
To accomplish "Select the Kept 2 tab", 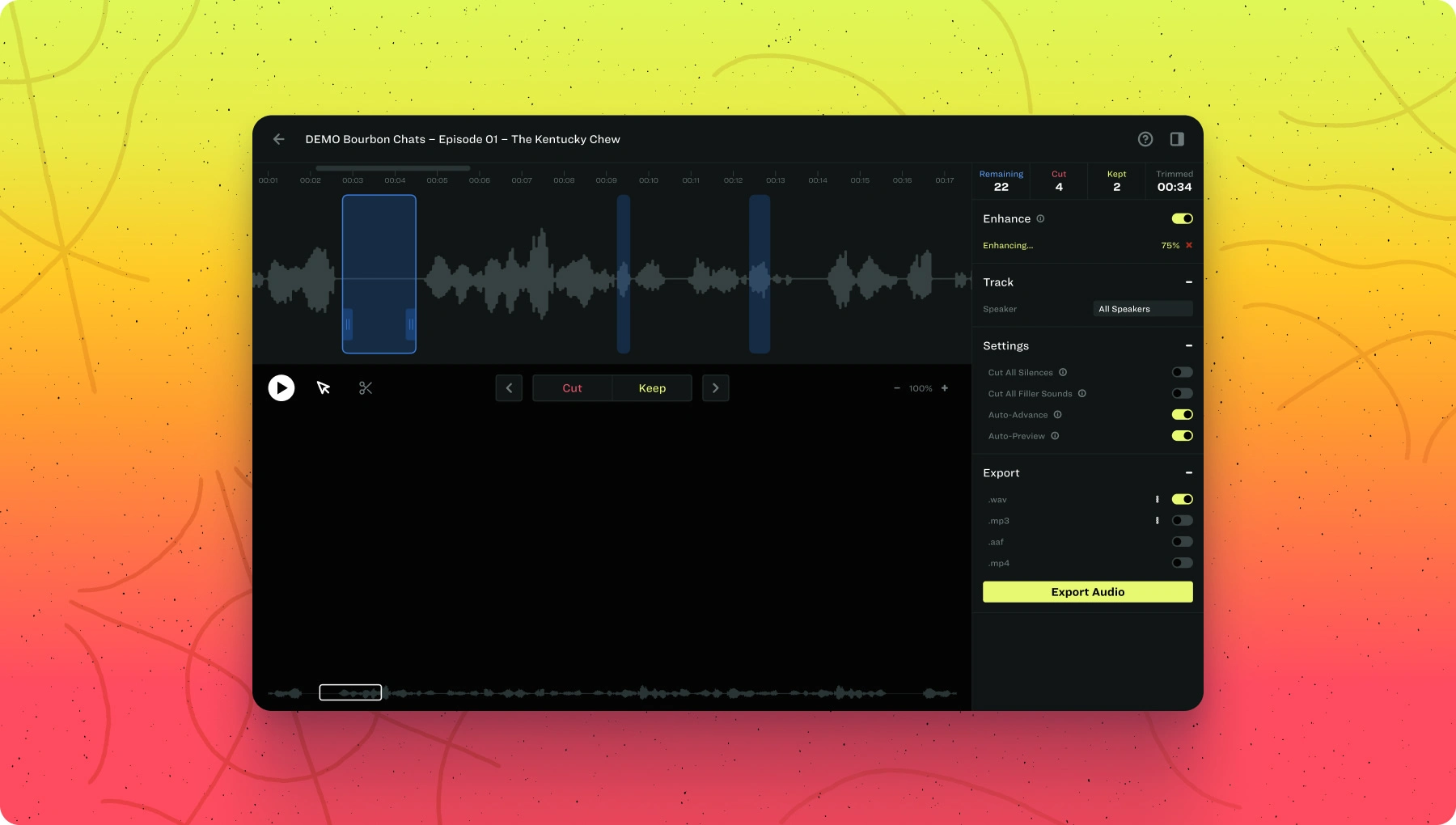I will click(1117, 181).
